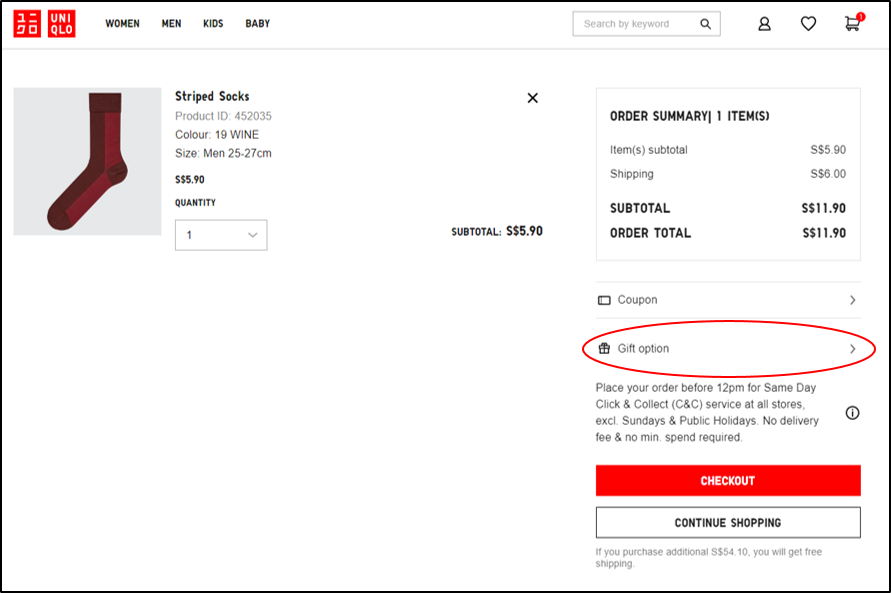
Task: Open the shopping cart icon
Action: (x=852, y=24)
